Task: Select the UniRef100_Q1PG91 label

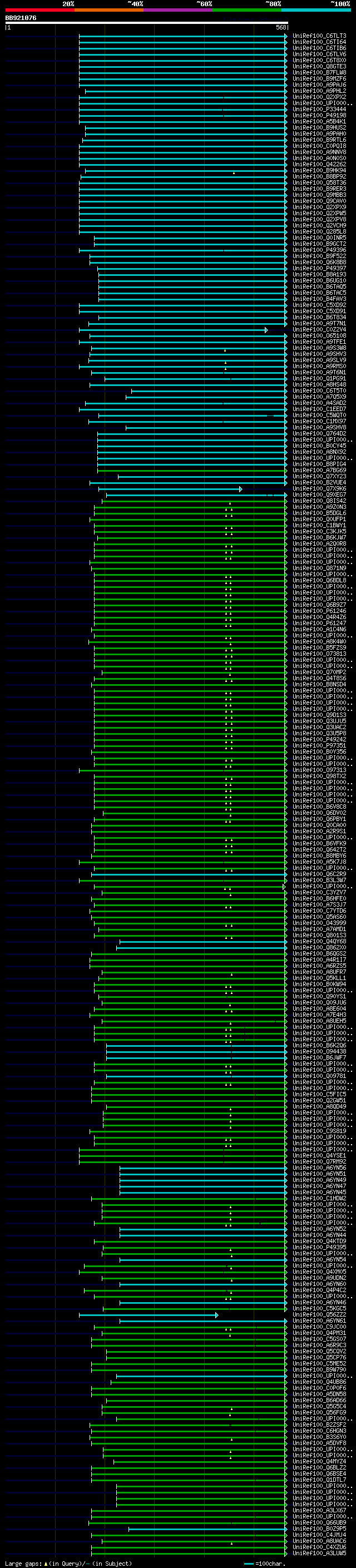Action: click(319, 379)
